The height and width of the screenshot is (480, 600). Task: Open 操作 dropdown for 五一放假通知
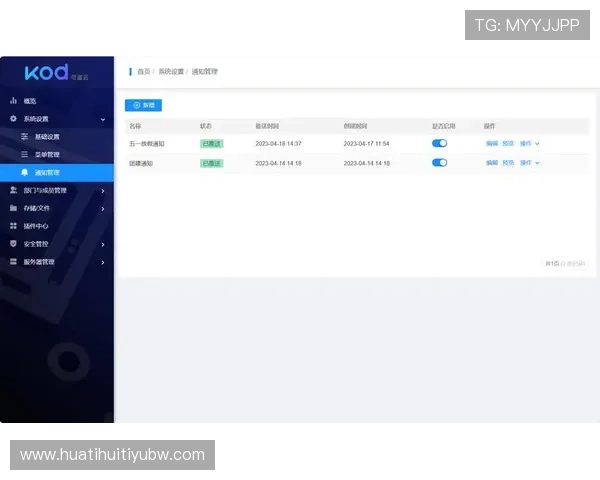click(530, 144)
